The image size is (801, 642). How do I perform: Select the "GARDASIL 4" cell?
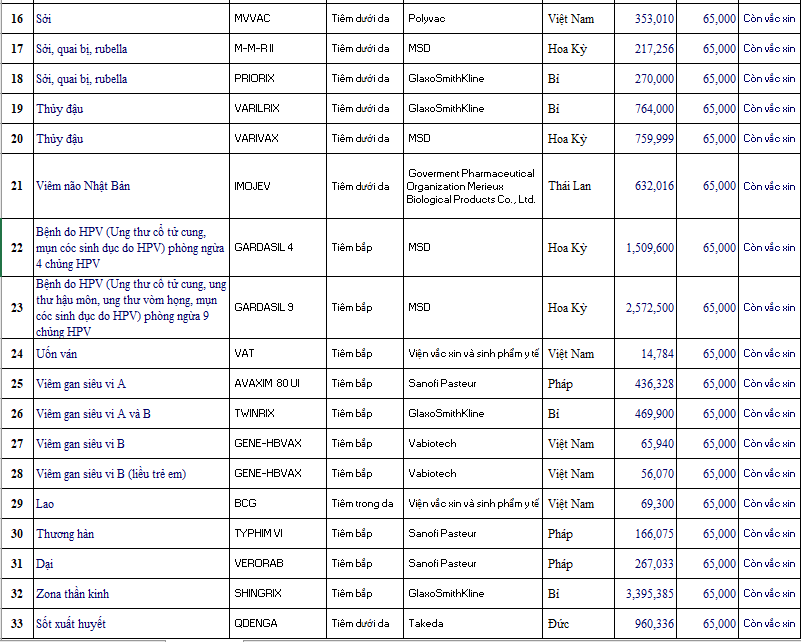pyautogui.click(x=278, y=248)
